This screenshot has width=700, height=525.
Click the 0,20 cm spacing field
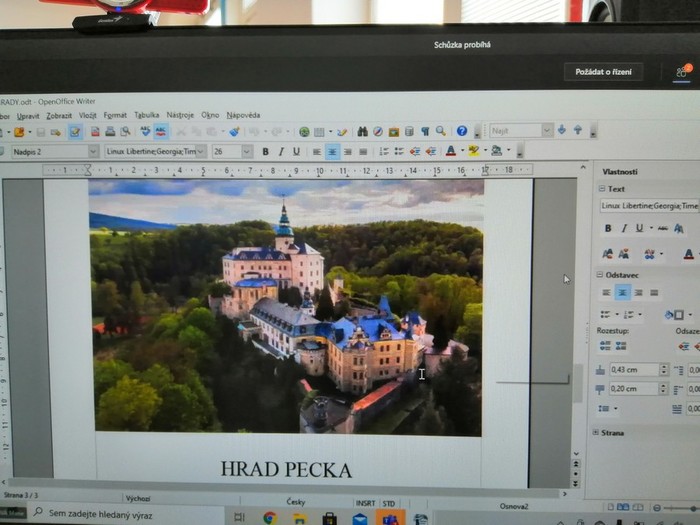(x=634, y=389)
